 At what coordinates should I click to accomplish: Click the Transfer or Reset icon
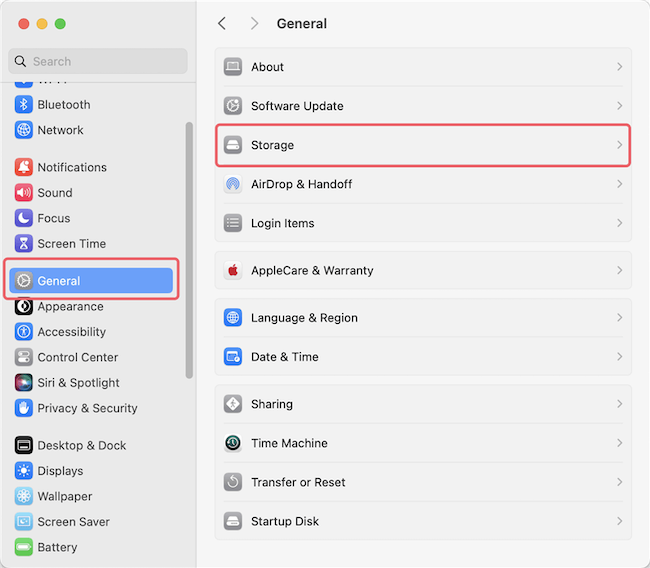(x=233, y=482)
